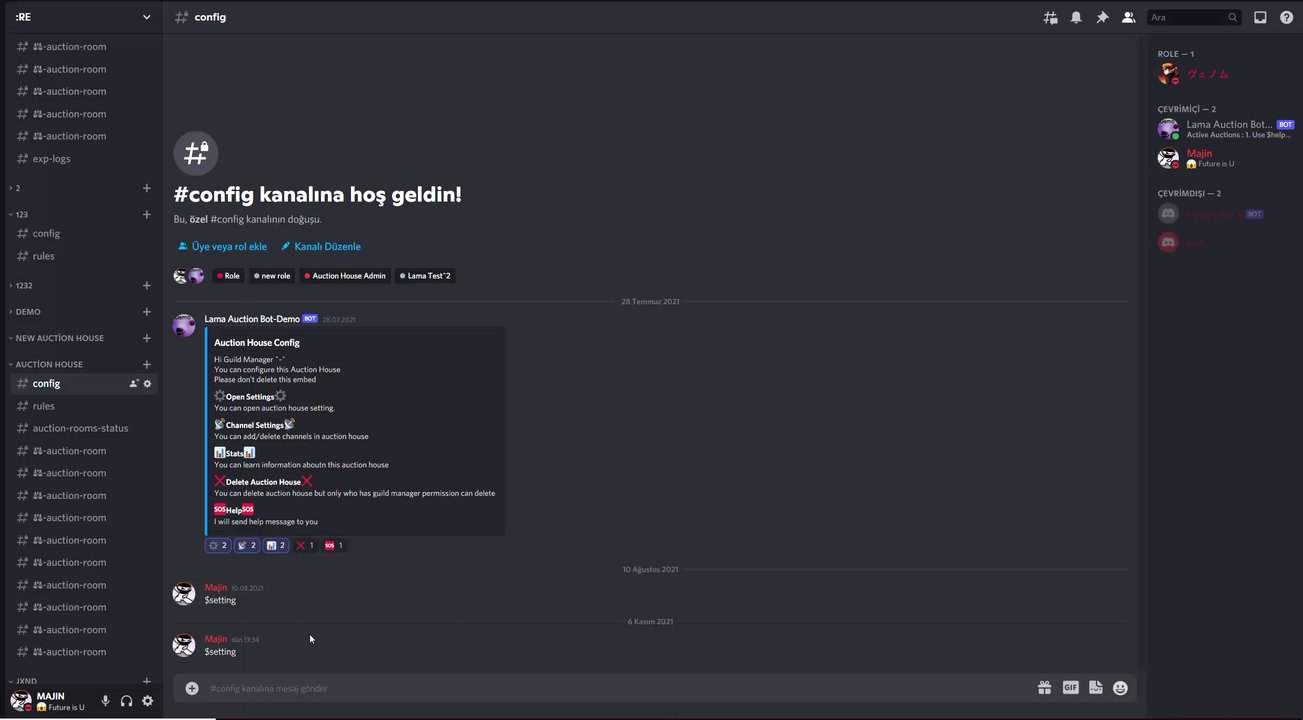Expand the DEMO category
Screen dimensions: 1303x720
click(28, 312)
